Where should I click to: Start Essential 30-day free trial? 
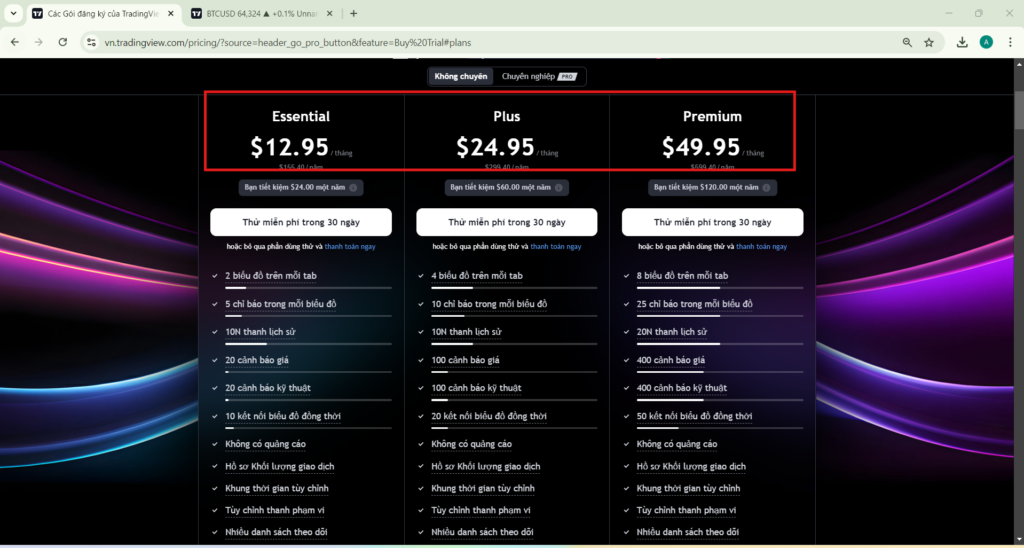click(301, 222)
